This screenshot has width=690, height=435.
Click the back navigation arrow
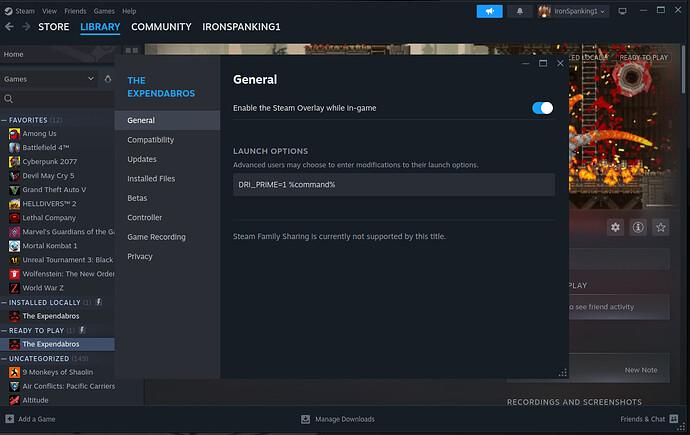pyautogui.click(x=9, y=27)
